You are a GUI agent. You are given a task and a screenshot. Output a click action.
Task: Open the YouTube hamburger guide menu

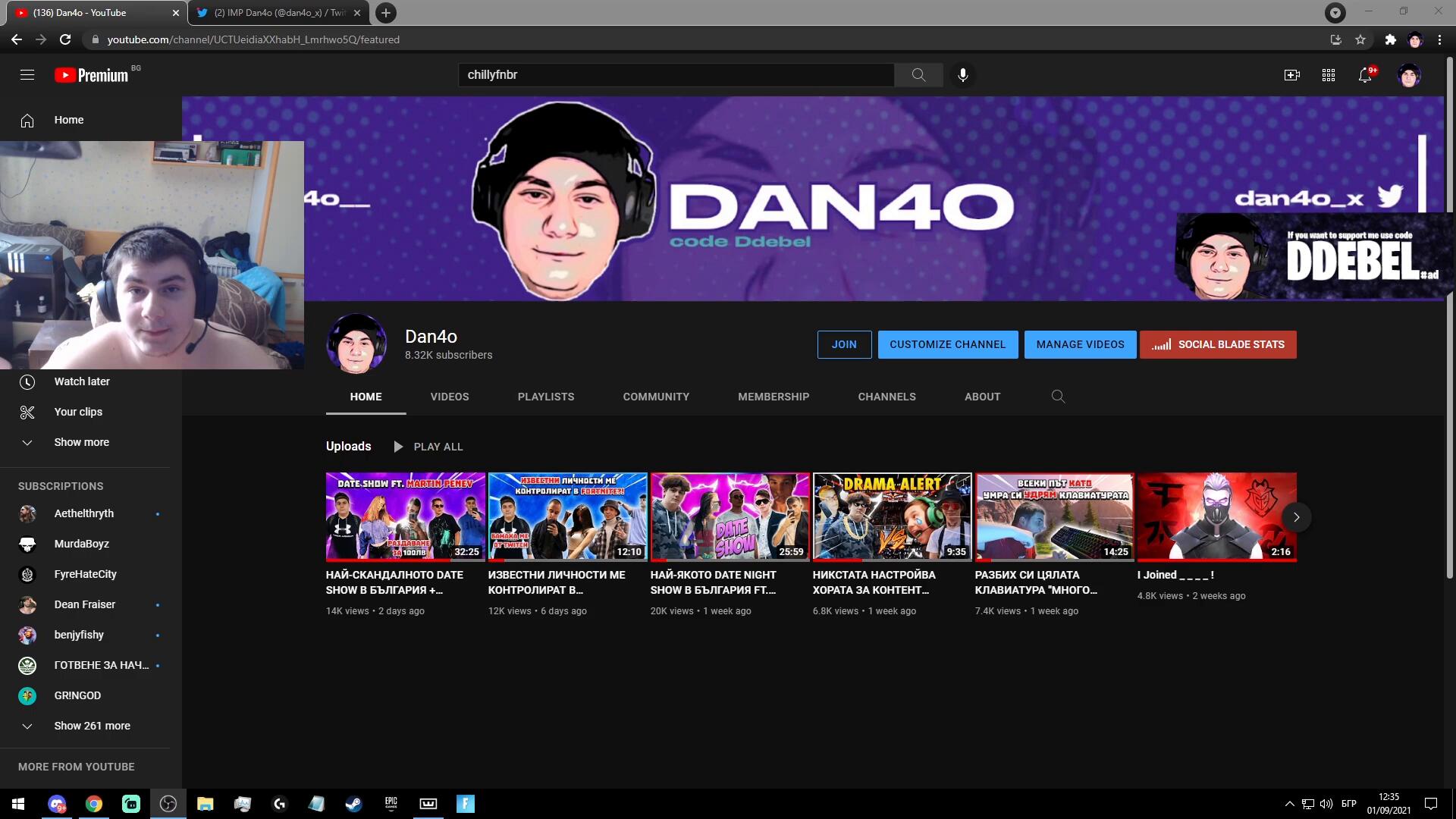click(x=27, y=75)
